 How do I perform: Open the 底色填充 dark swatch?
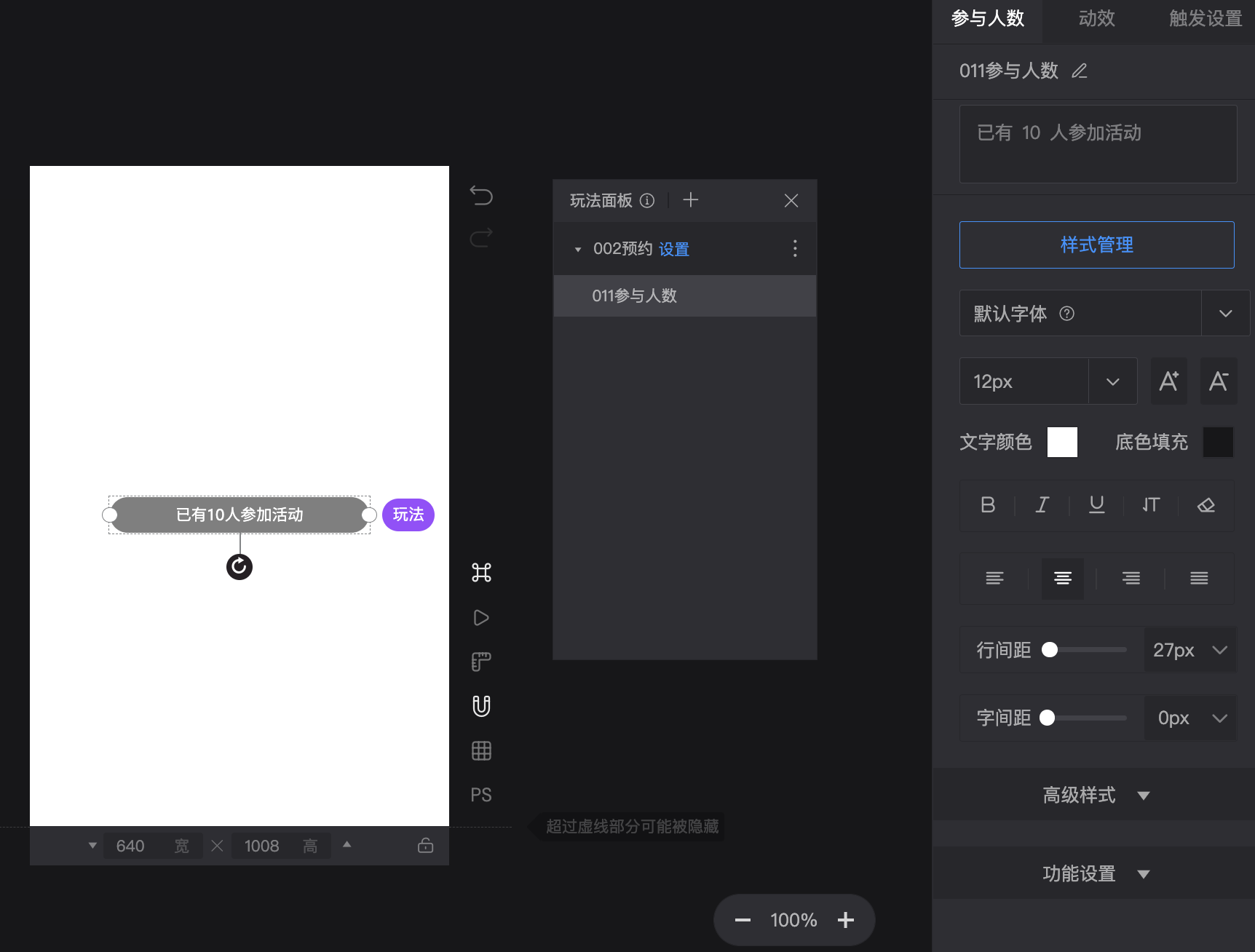(x=1218, y=442)
